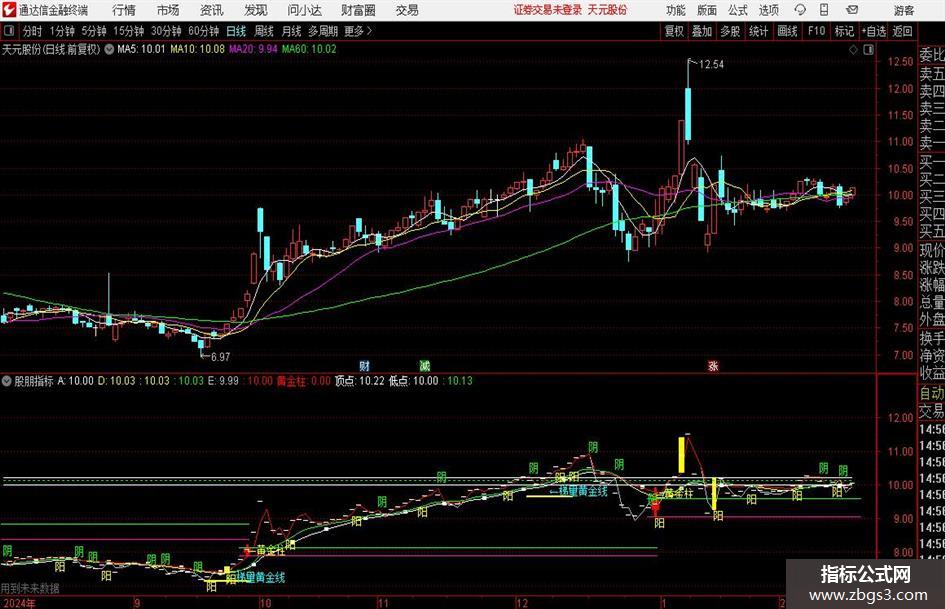Screen dimensions: 945x609
Task: Switch to the 15分钟 period tab
Action: click(x=128, y=31)
